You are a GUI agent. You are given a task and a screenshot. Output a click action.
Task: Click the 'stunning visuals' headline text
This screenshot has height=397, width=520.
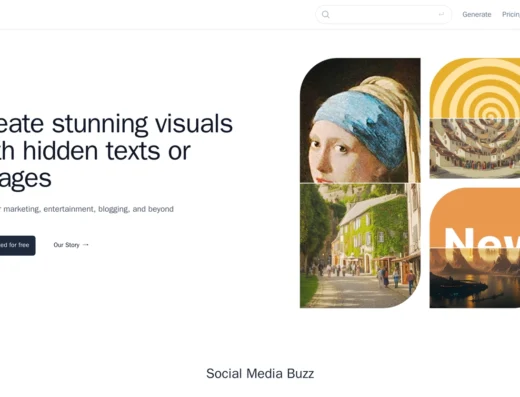142,124
